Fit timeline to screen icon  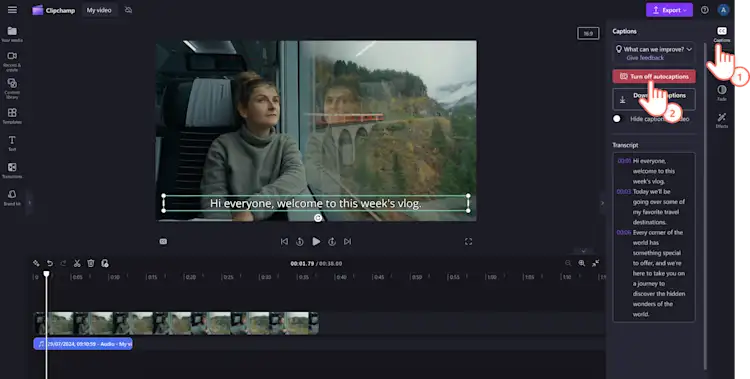[x=596, y=263]
